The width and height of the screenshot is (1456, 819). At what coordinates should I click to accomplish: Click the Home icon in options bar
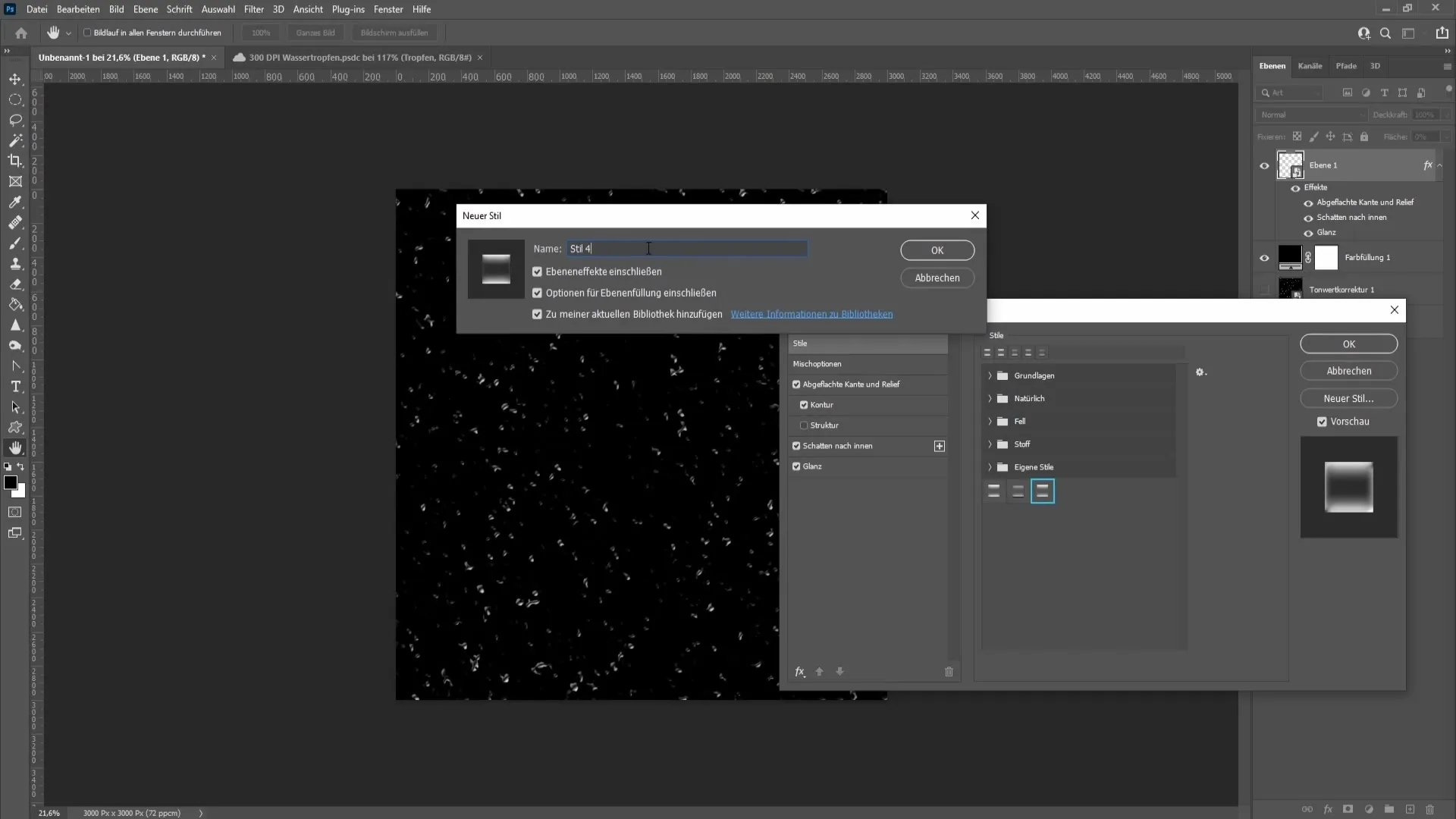(x=21, y=33)
